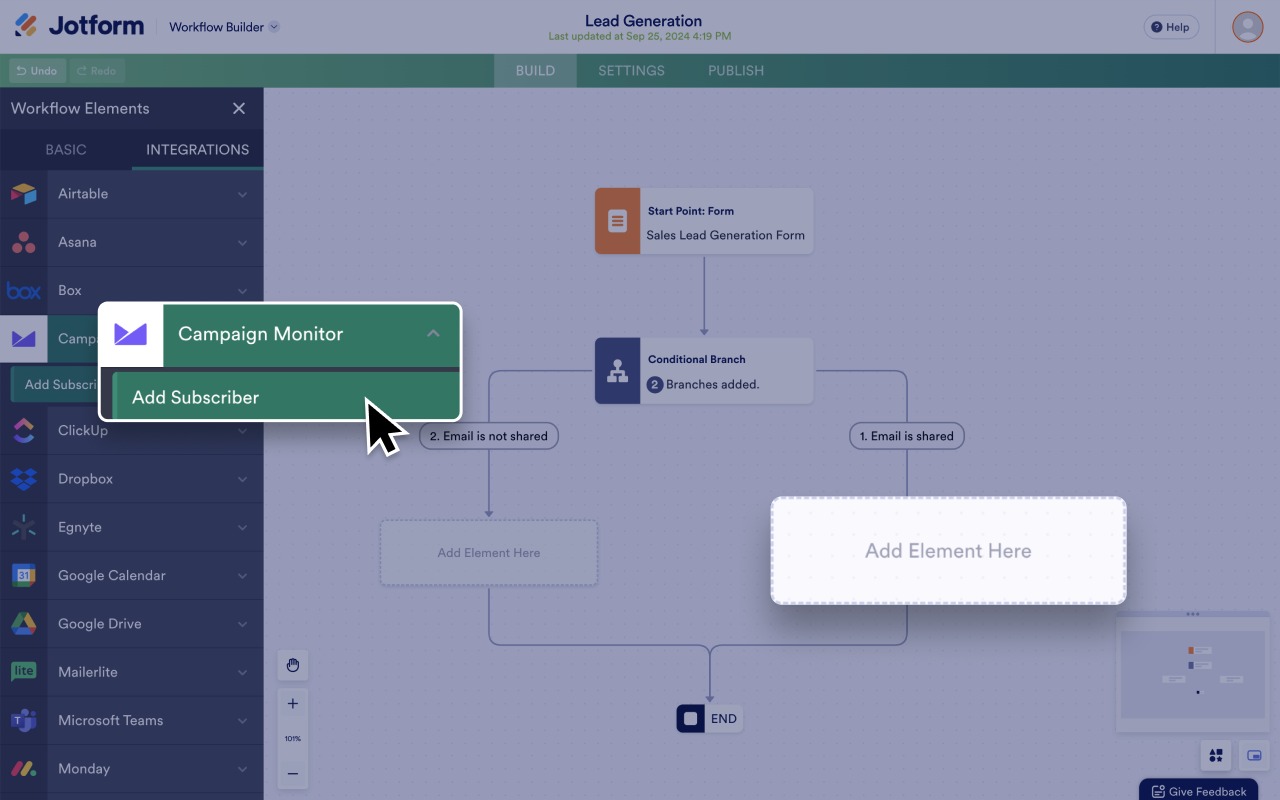This screenshot has height=800, width=1280.
Task: Click the Start Point form icon
Action: click(x=617, y=221)
